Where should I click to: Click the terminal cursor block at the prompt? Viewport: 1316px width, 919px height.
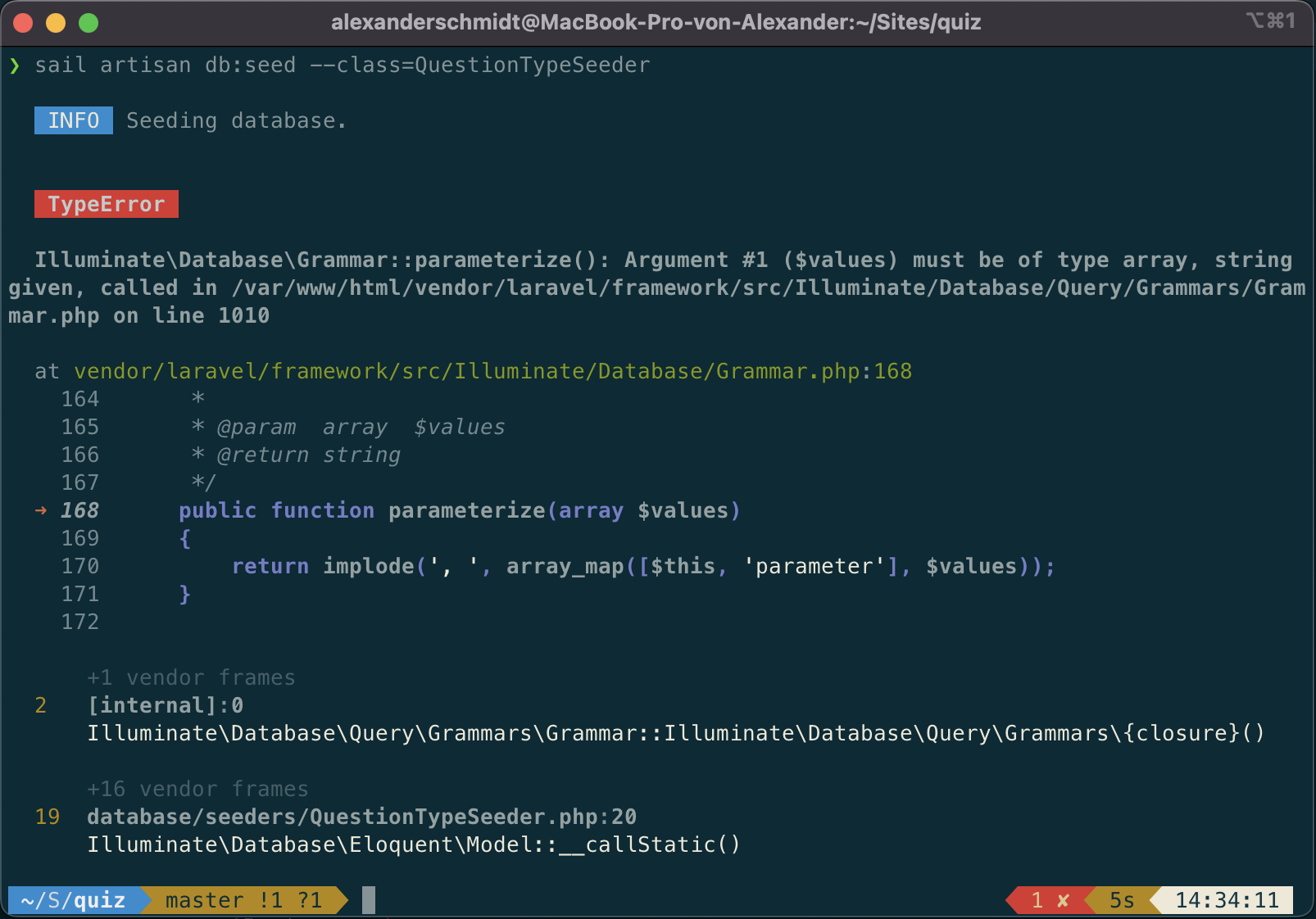click(369, 900)
